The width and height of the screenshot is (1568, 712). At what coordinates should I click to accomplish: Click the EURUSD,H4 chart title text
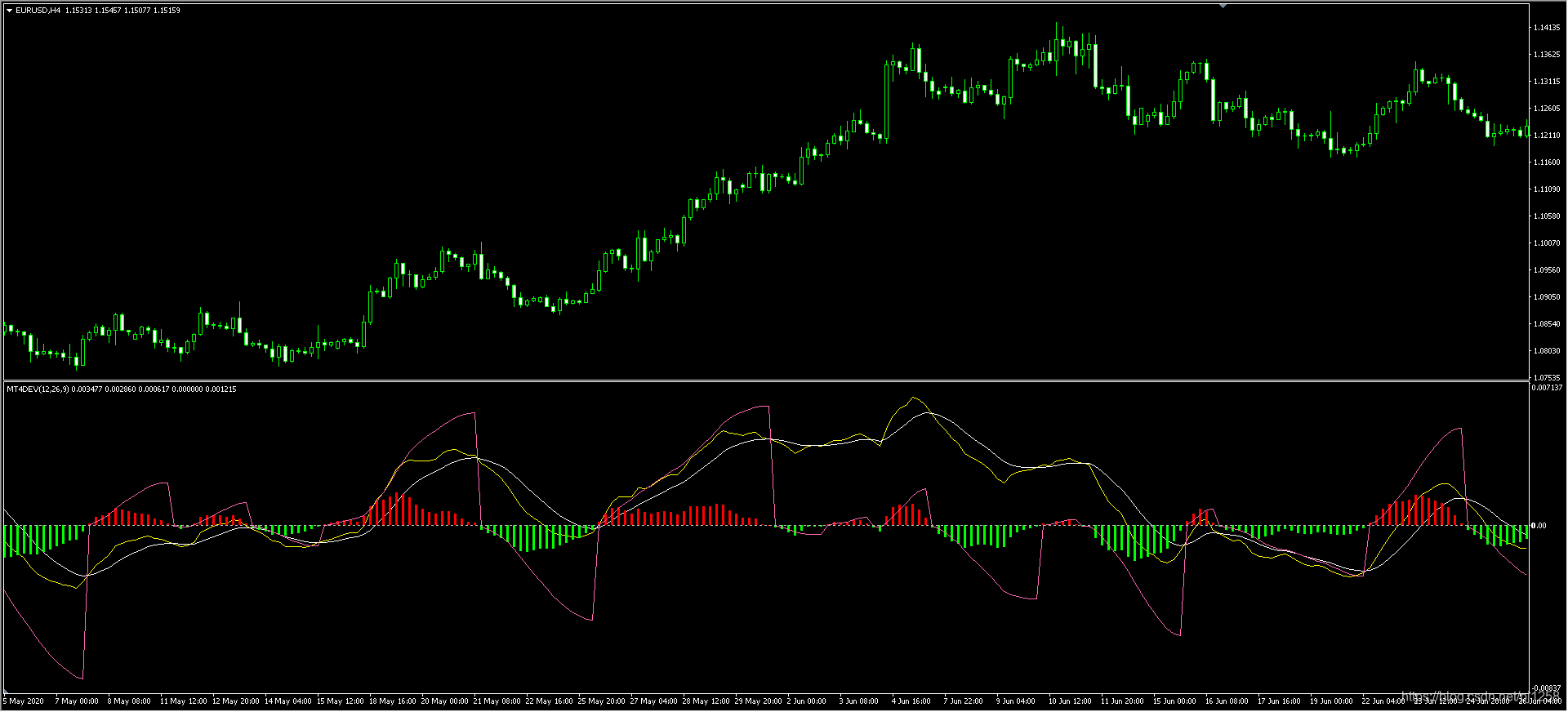pos(38,11)
